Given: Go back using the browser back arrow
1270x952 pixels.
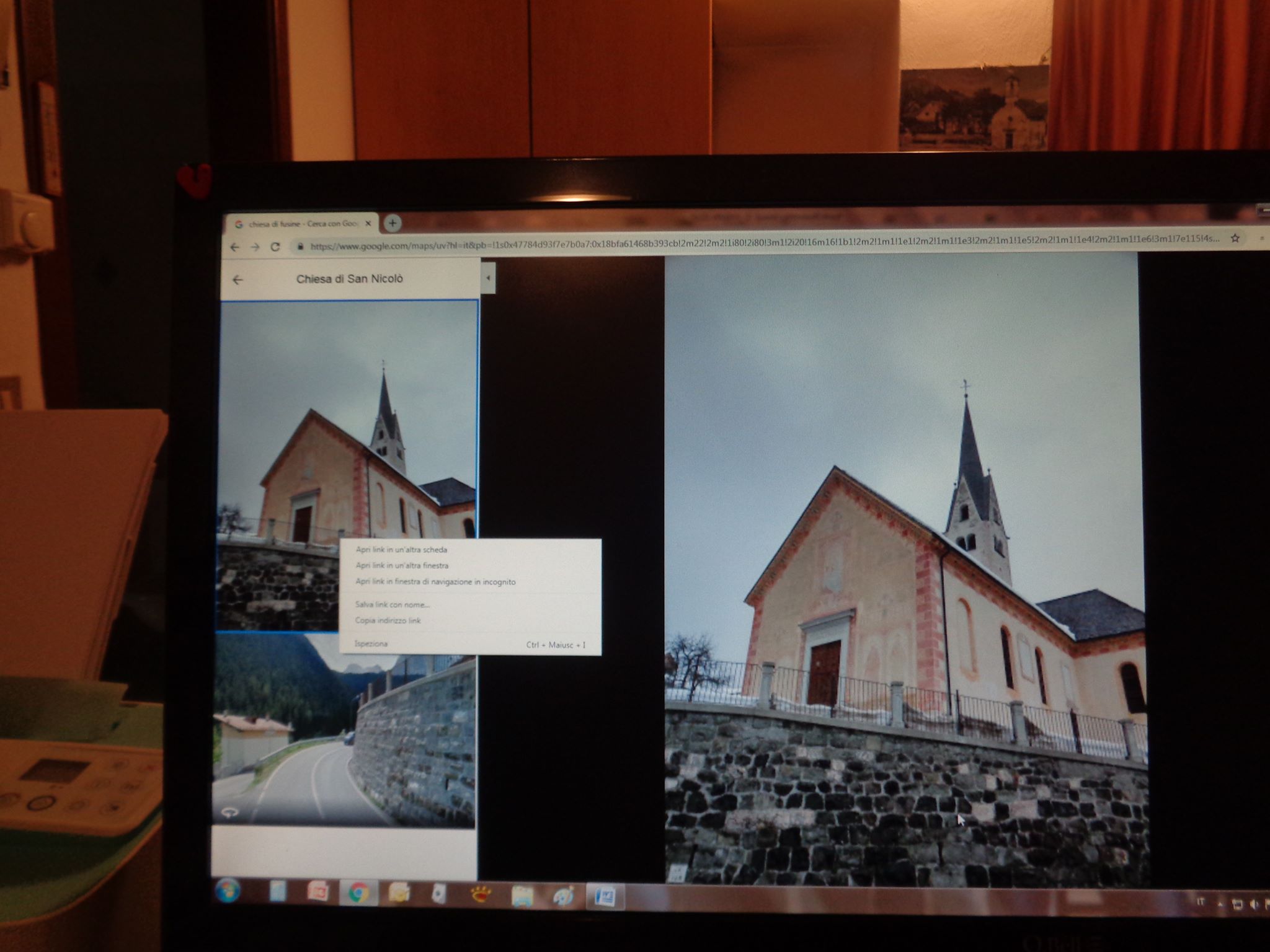Looking at the screenshot, I should (234, 247).
